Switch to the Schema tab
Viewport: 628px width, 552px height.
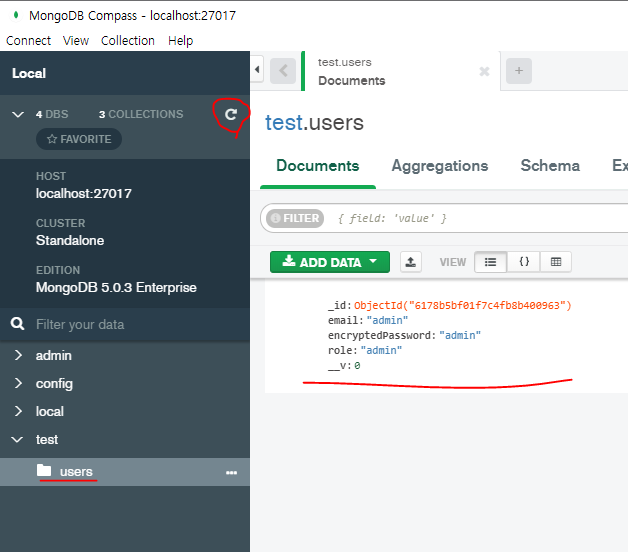550,165
